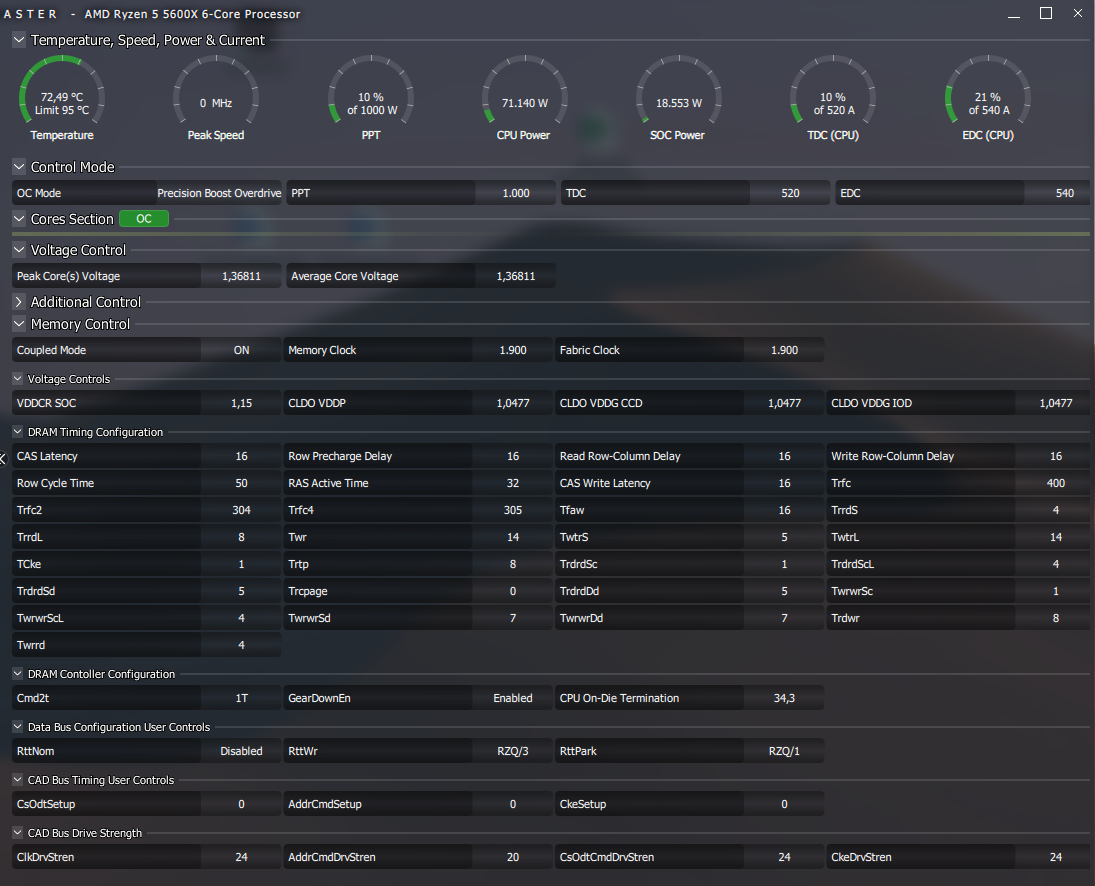Click the PPT value 1.000
Viewport: 1095px width, 886px height.
pos(515,193)
